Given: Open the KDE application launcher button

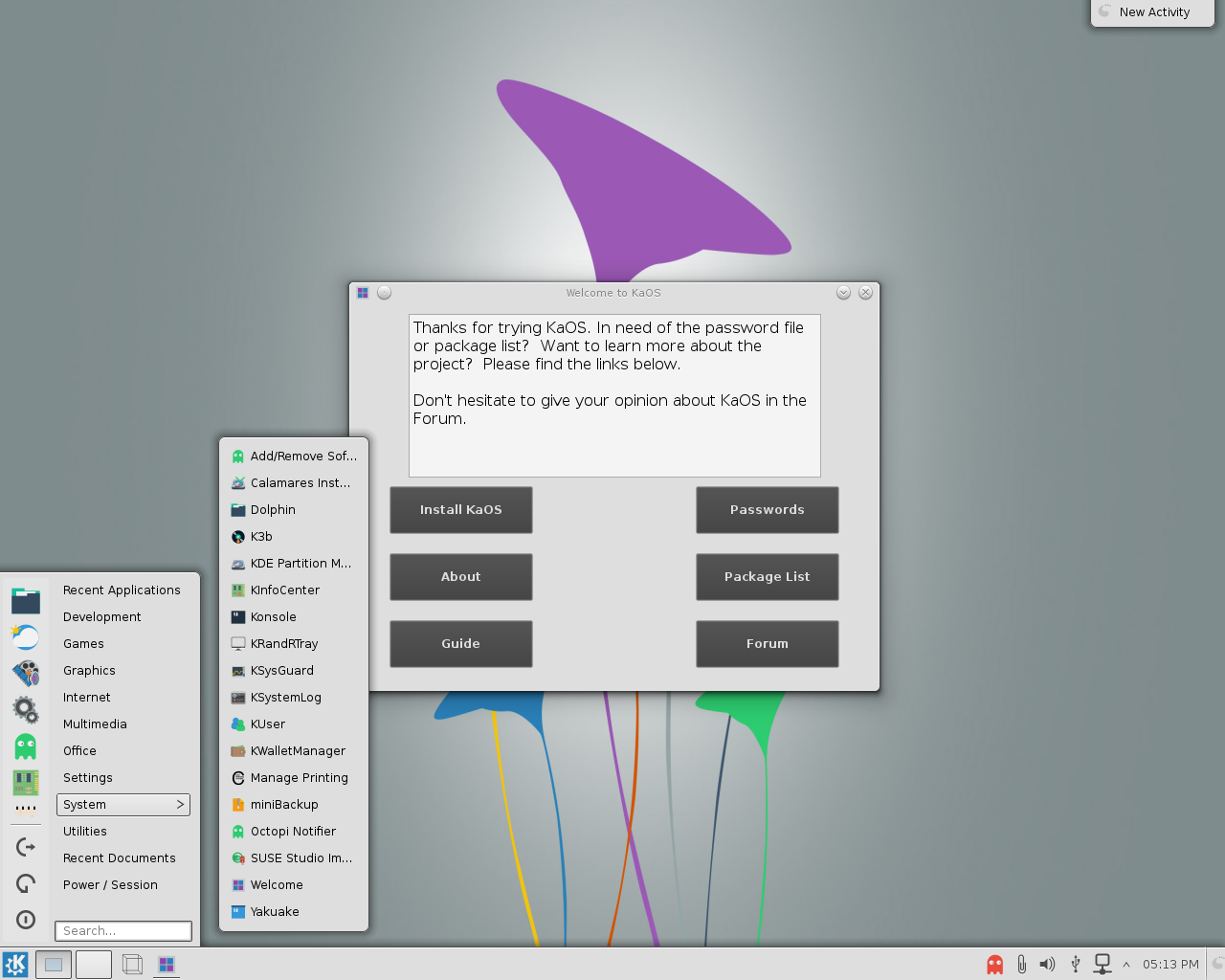Looking at the screenshot, I should 15,964.
